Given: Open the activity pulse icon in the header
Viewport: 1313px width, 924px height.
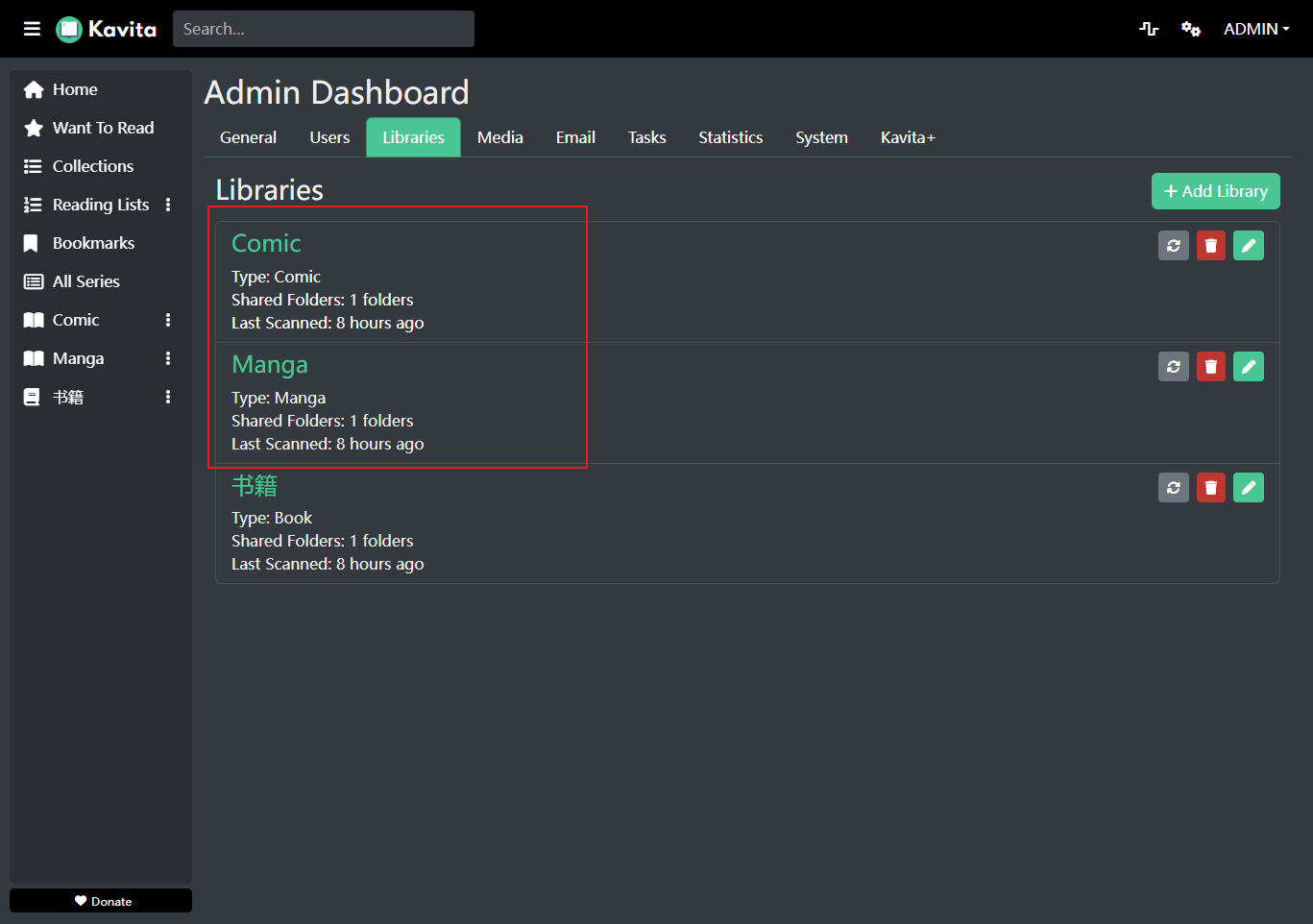Looking at the screenshot, I should (1149, 29).
